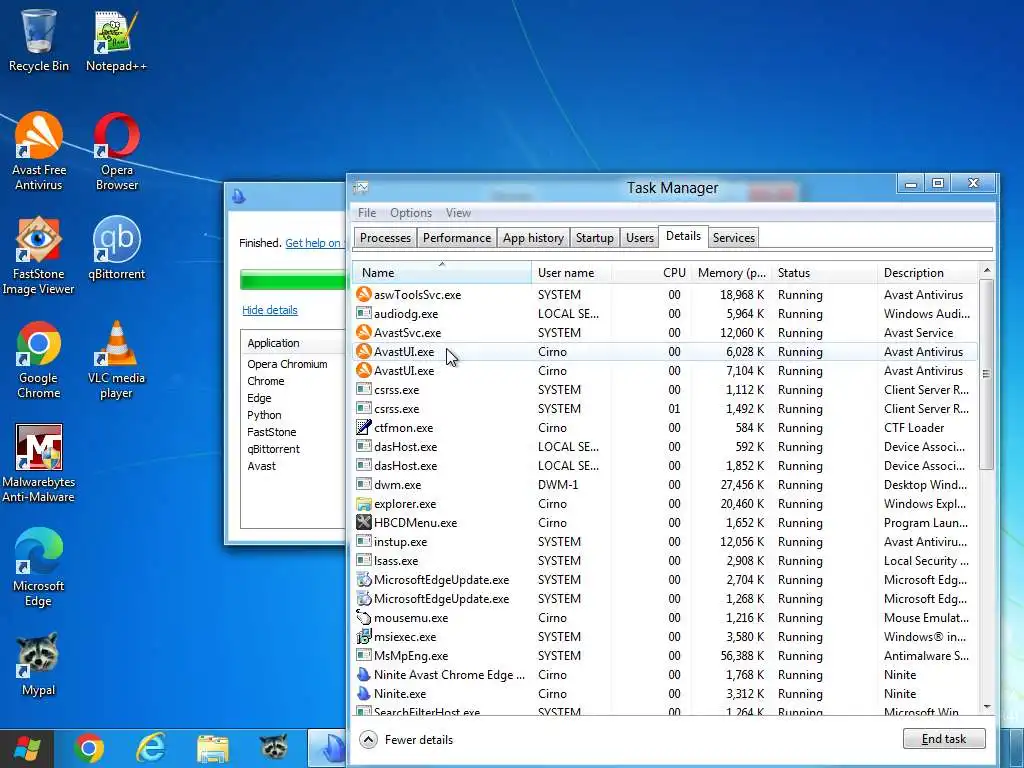
Task: Click Ninite green progress bar
Action: pyautogui.click(x=293, y=280)
